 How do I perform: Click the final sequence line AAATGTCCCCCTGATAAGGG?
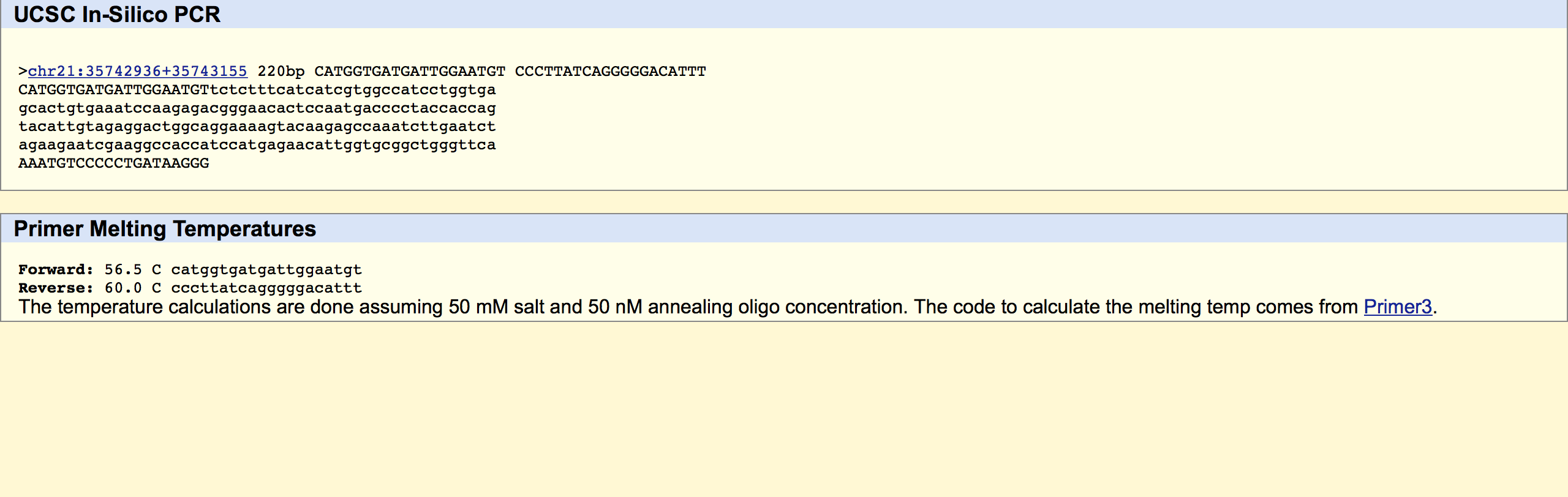click(114, 163)
